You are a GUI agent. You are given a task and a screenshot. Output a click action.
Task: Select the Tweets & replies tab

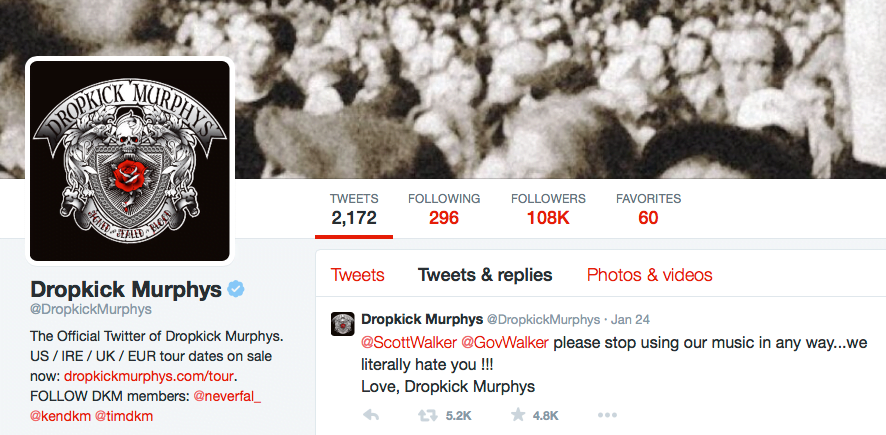click(485, 275)
